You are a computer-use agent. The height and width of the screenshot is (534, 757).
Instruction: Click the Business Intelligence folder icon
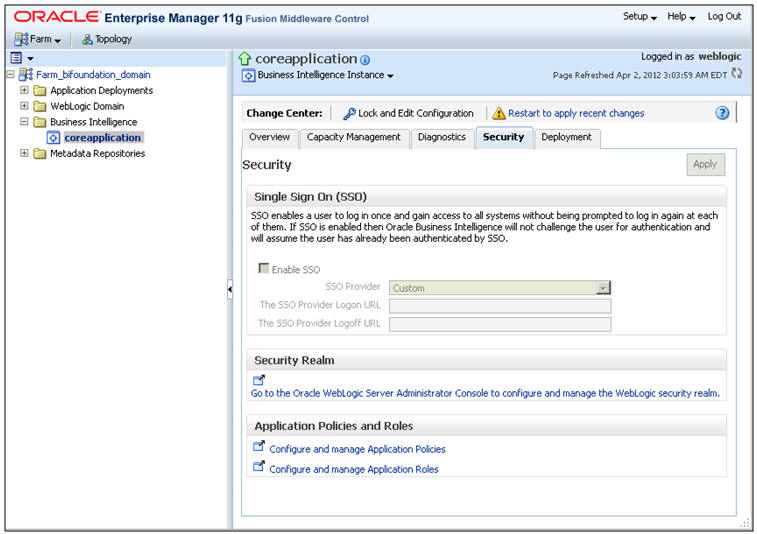coord(40,122)
